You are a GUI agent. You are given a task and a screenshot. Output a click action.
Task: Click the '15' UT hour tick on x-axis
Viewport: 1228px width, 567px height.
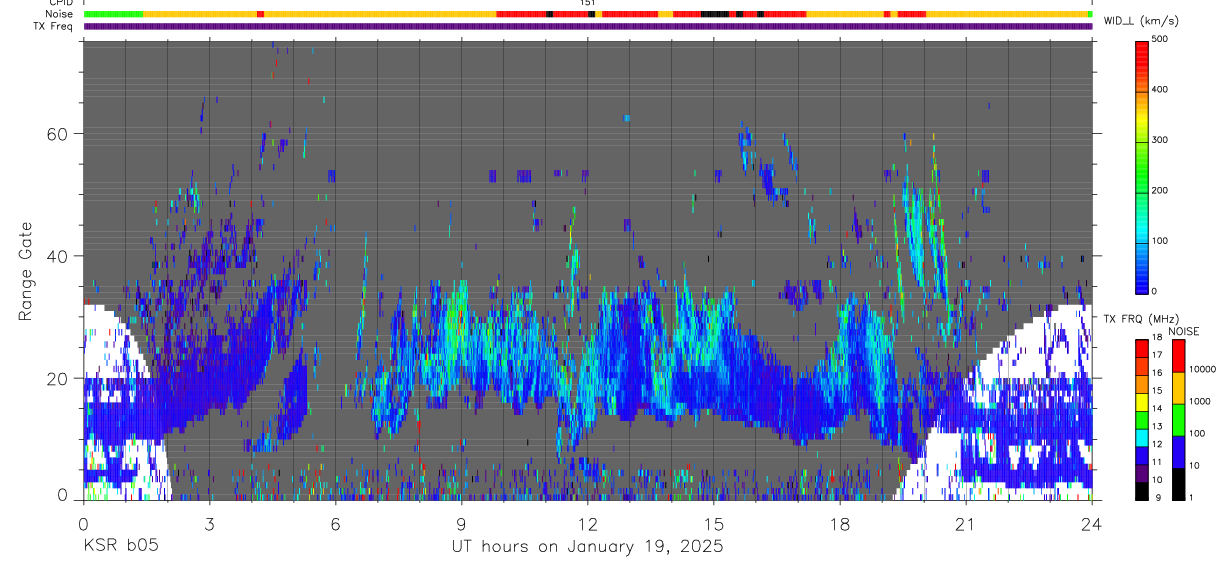click(x=713, y=523)
